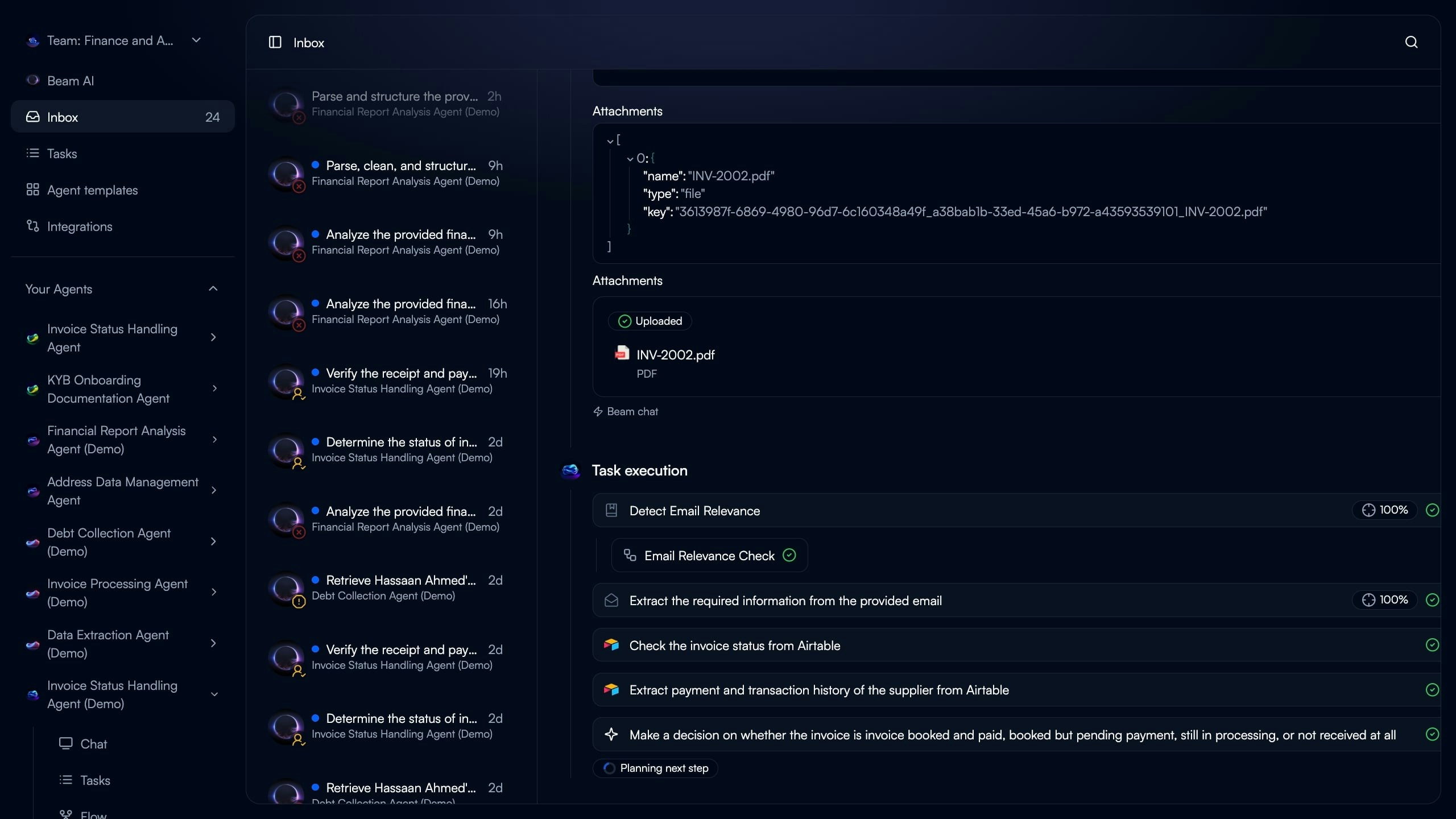Click the Task execution agent avatar icon

pyautogui.click(x=570, y=470)
